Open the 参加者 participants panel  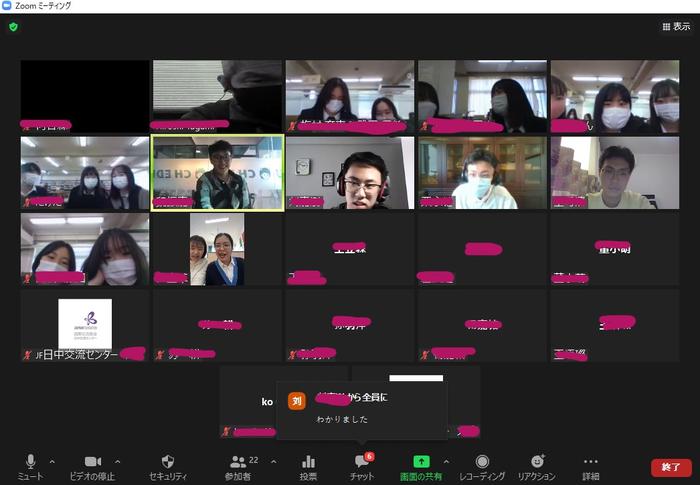tap(238, 467)
